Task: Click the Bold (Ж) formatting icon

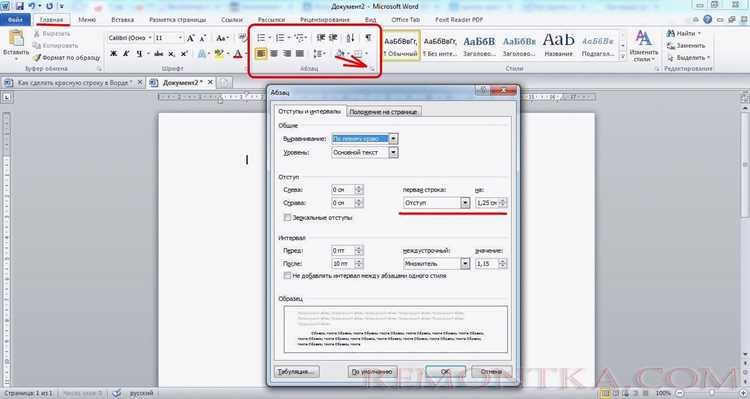Action: (113, 54)
